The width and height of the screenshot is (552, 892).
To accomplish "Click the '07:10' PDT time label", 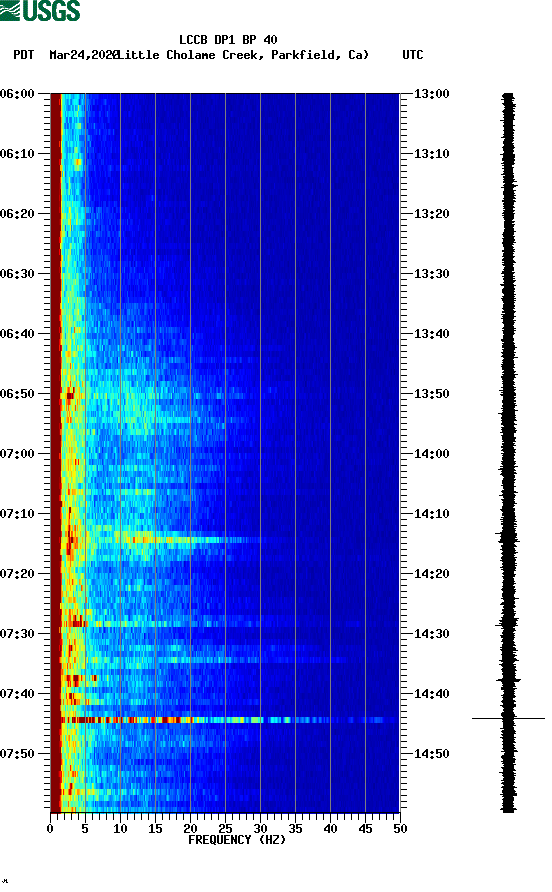I will (18, 514).
